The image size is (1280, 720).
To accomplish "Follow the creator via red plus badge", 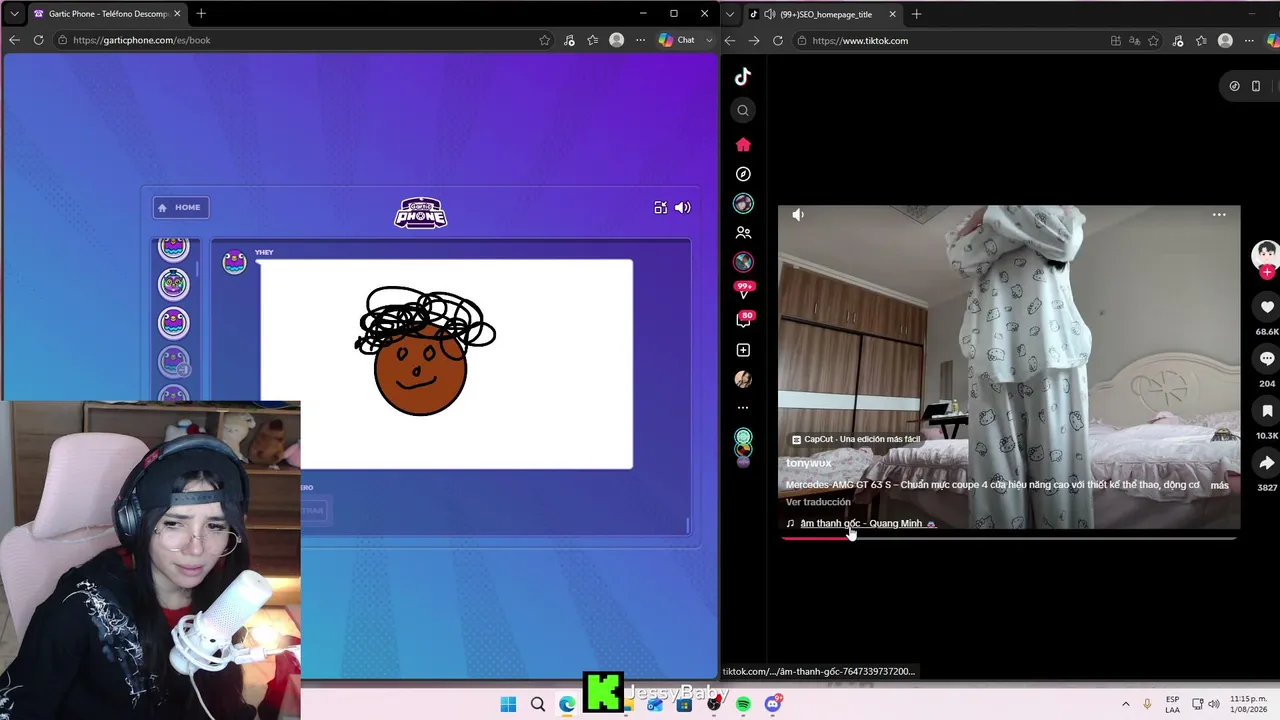I will click(1267, 272).
